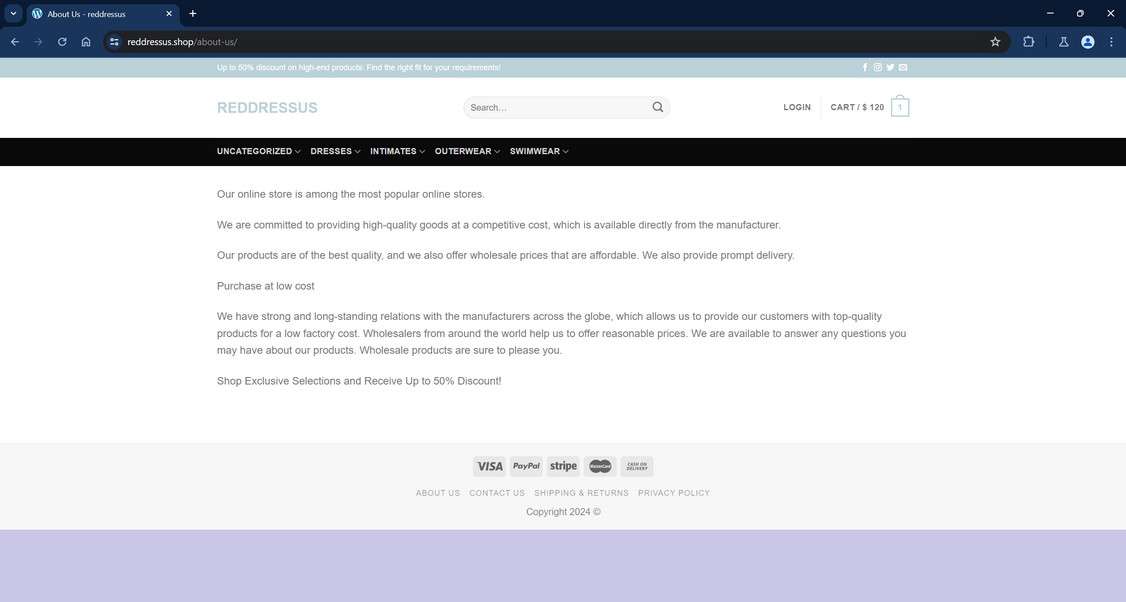Click the email icon in top bar

point(903,67)
